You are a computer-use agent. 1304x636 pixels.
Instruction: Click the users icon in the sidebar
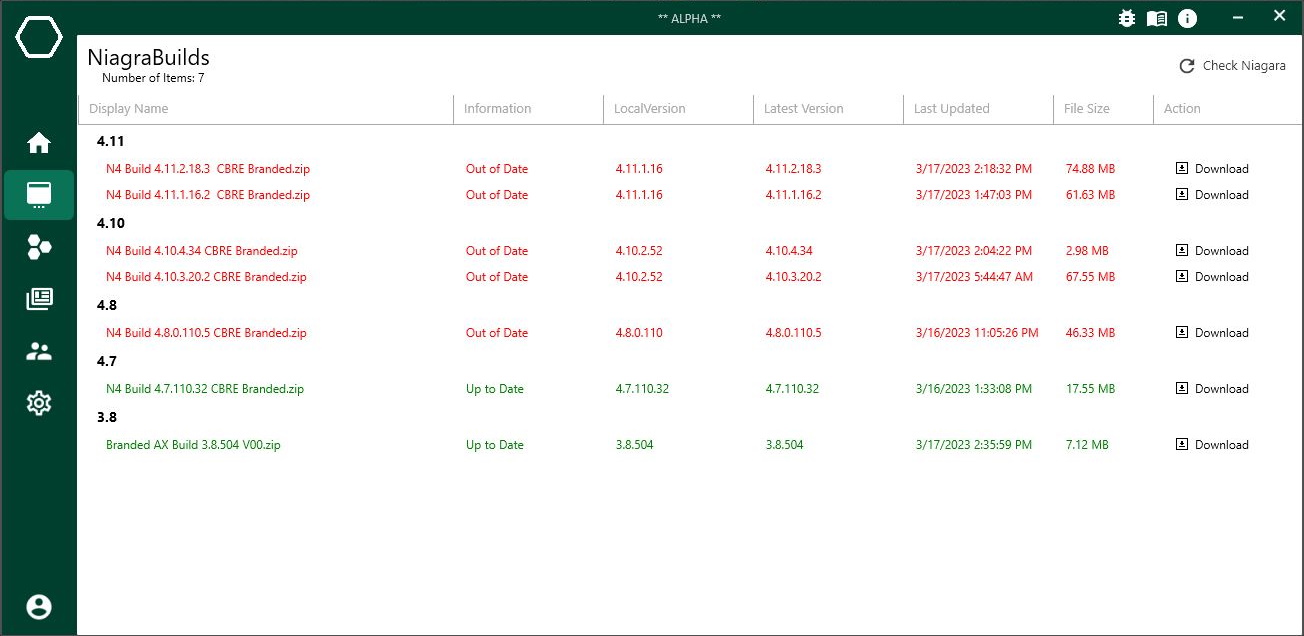(x=38, y=351)
